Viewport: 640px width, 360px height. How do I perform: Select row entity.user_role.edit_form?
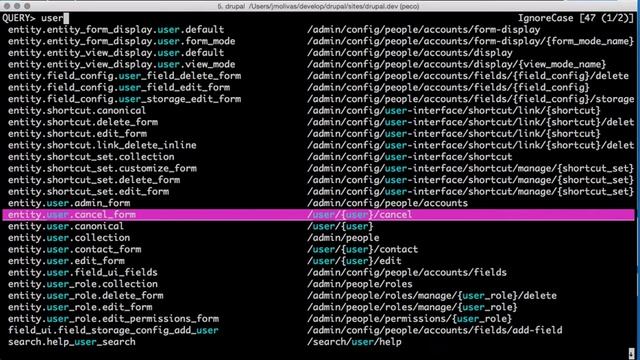(318, 307)
